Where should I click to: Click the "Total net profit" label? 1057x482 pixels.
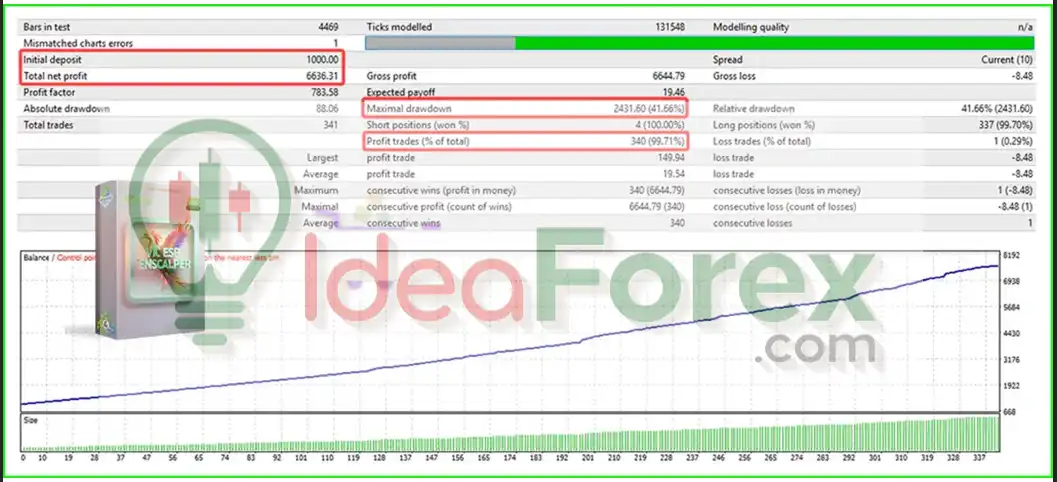pyautogui.click(x=55, y=76)
